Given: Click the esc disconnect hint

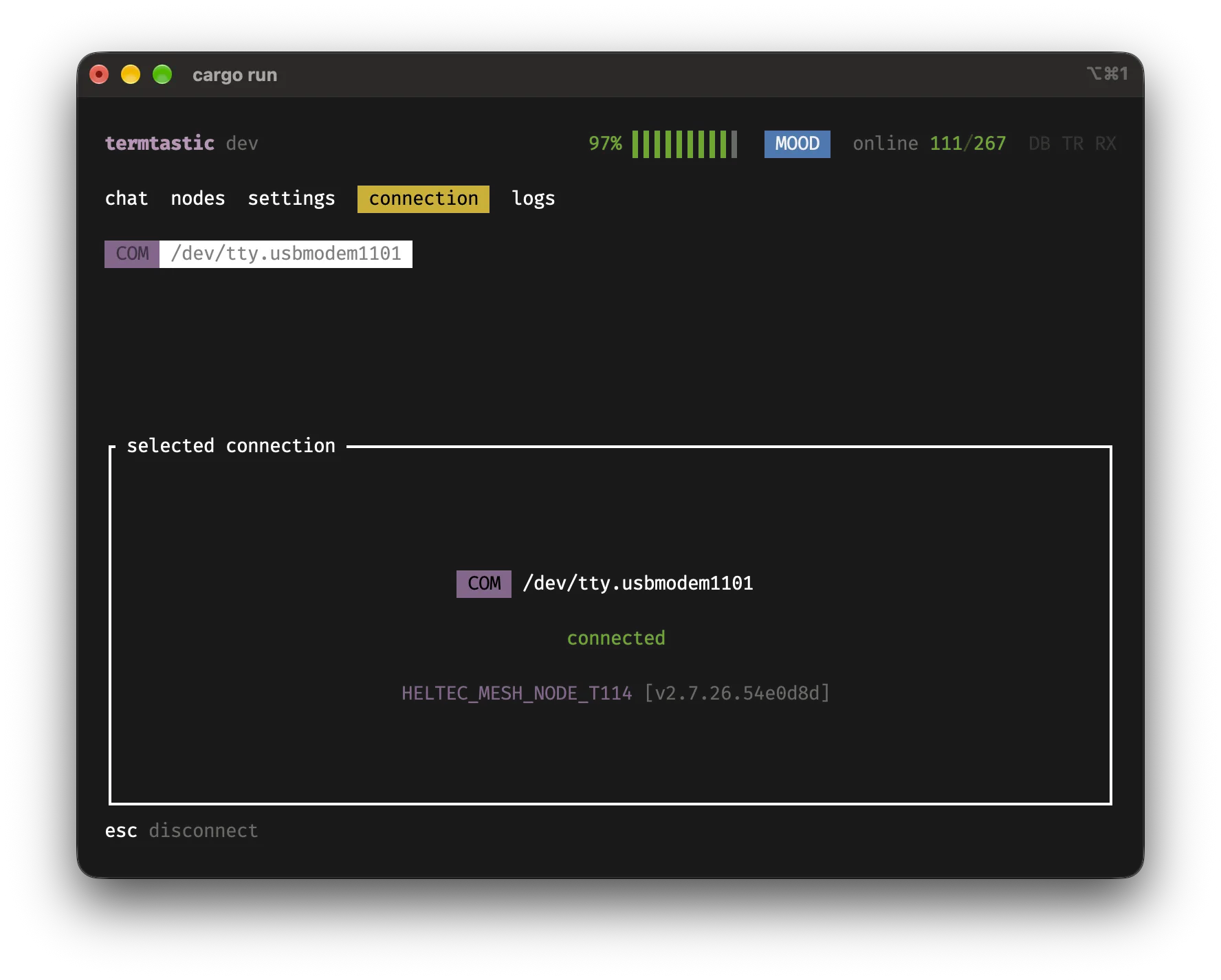Looking at the screenshot, I should tap(181, 831).
